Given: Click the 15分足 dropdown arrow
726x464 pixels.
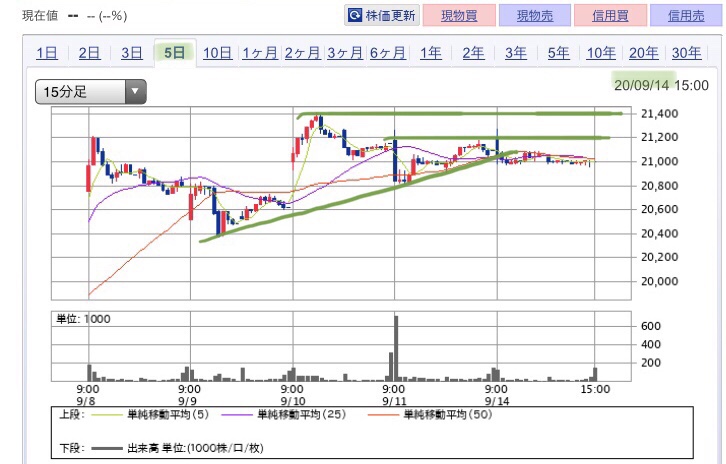Looking at the screenshot, I should (135, 91).
